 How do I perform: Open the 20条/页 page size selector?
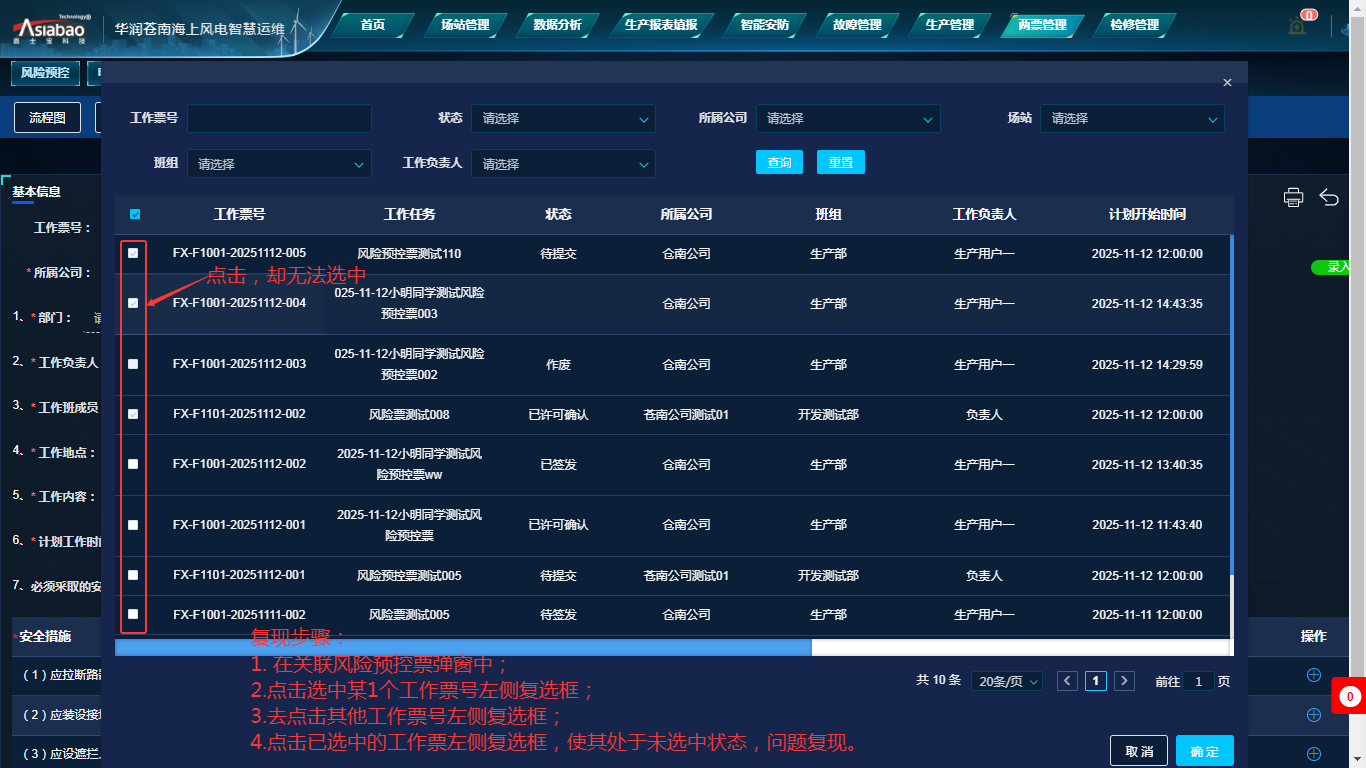pyautogui.click(x=1009, y=681)
